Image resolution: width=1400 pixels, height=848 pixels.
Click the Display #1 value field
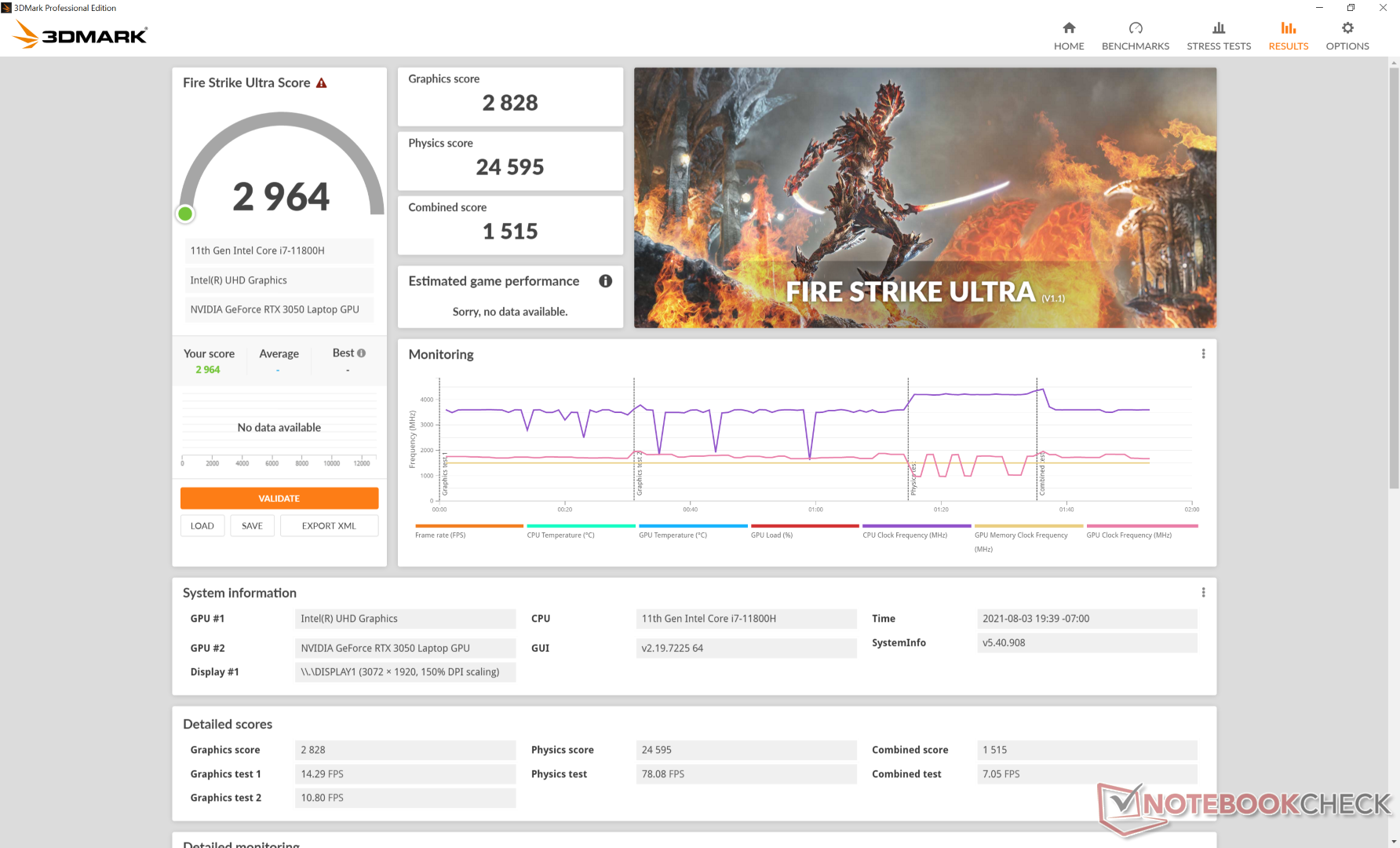(405, 672)
